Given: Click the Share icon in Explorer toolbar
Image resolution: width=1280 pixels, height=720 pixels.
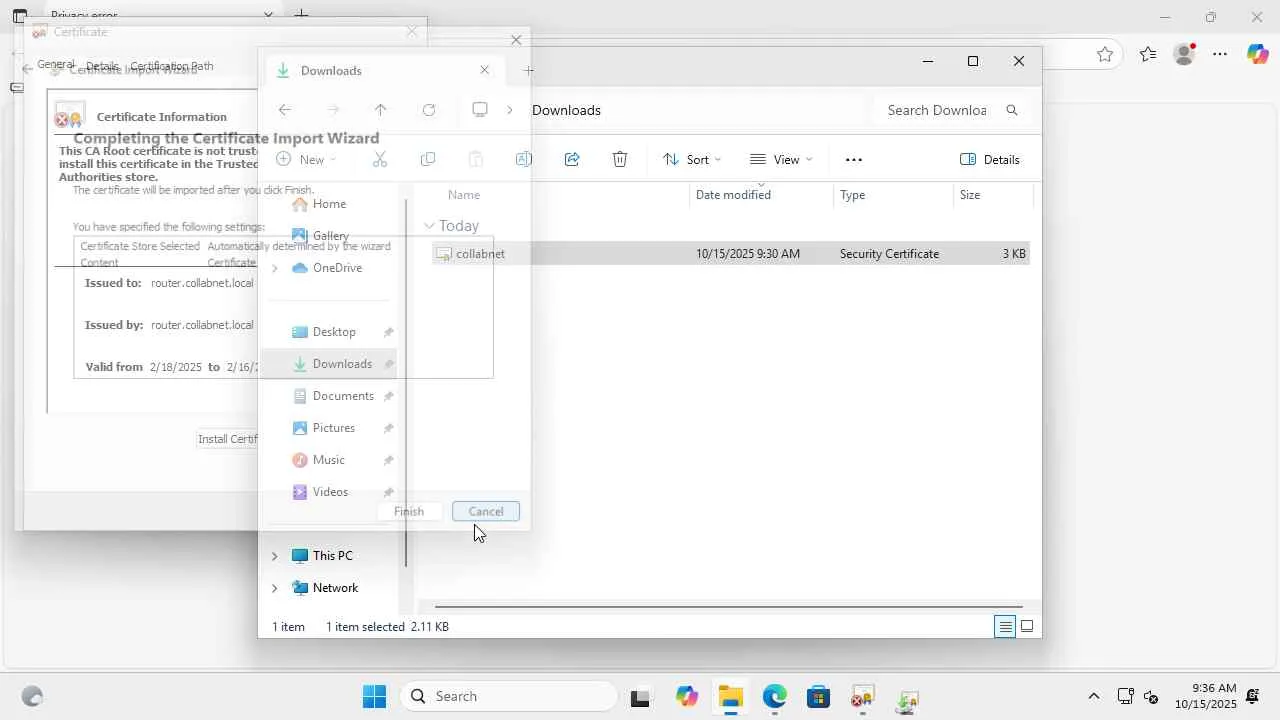Looking at the screenshot, I should 572,159.
